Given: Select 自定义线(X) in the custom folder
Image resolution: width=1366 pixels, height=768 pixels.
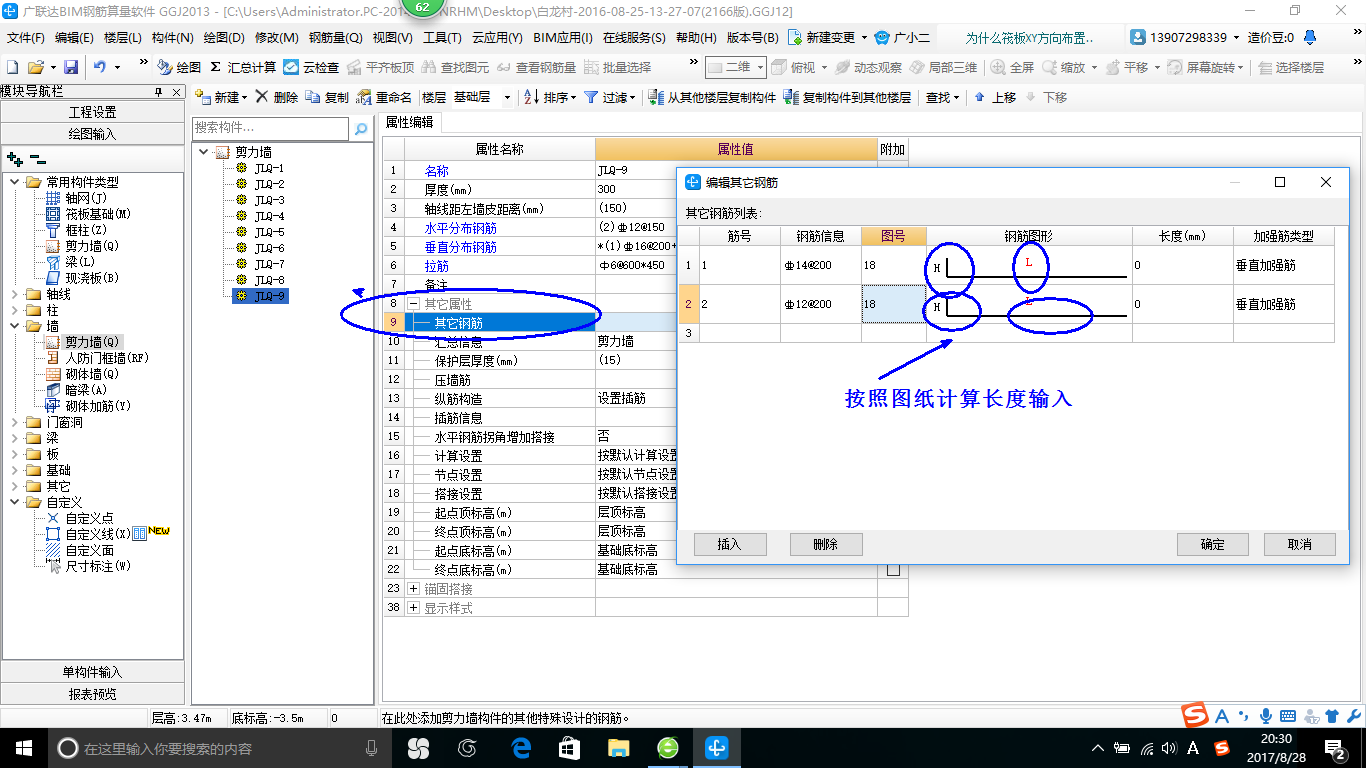Looking at the screenshot, I should click(x=88, y=534).
